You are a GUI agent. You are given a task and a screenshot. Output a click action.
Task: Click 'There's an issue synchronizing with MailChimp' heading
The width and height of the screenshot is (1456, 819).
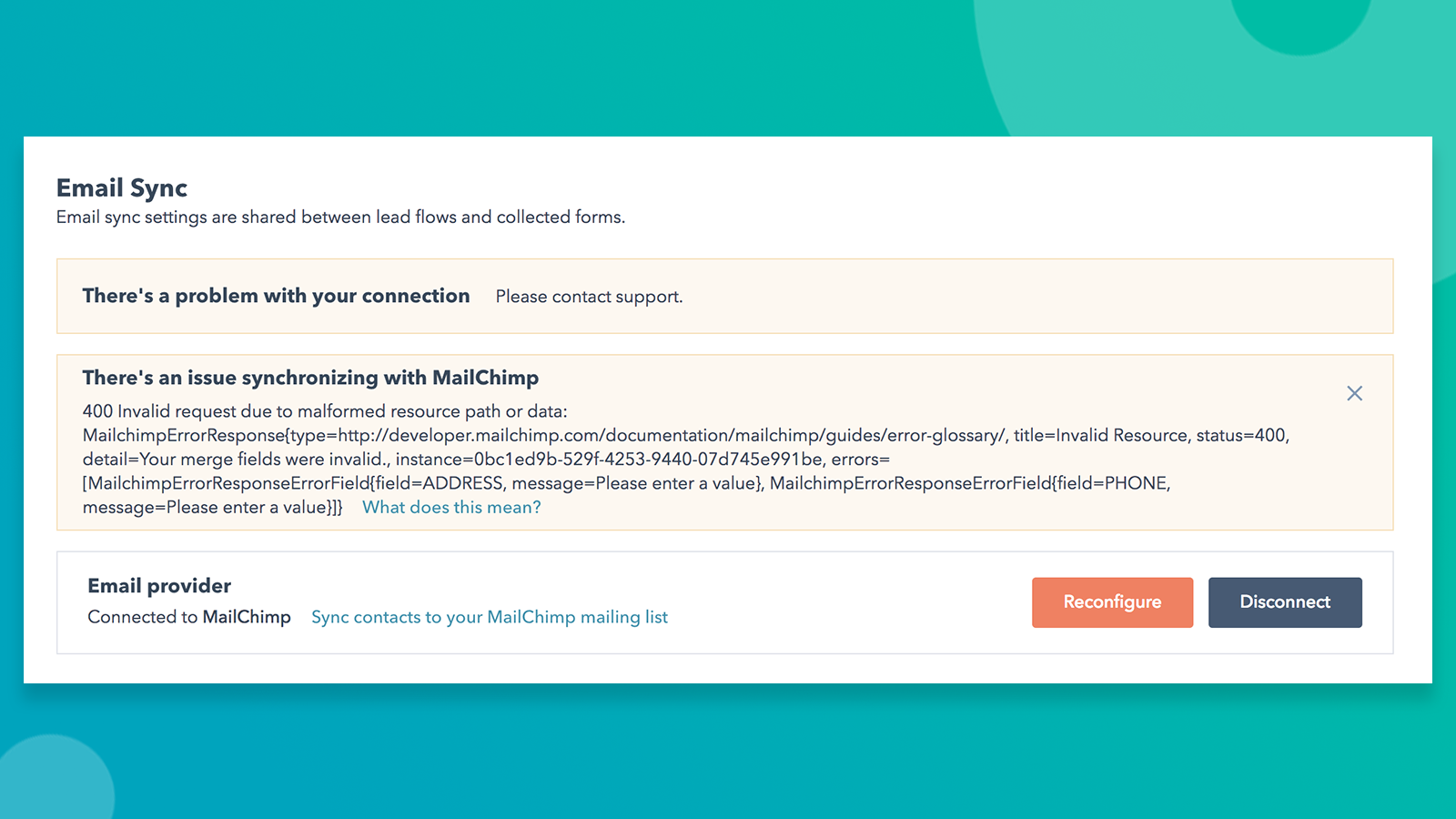(x=310, y=377)
